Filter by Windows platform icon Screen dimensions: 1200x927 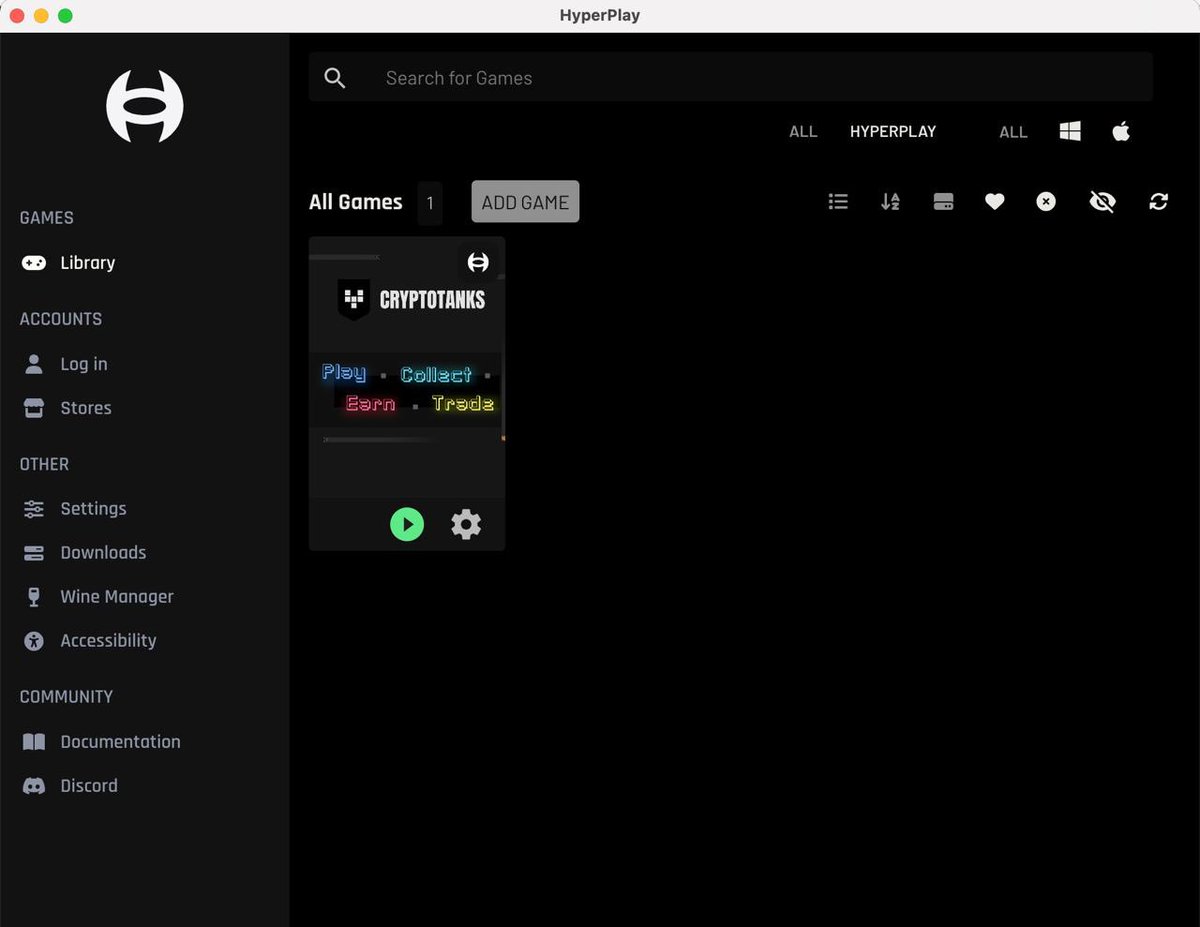(1070, 131)
